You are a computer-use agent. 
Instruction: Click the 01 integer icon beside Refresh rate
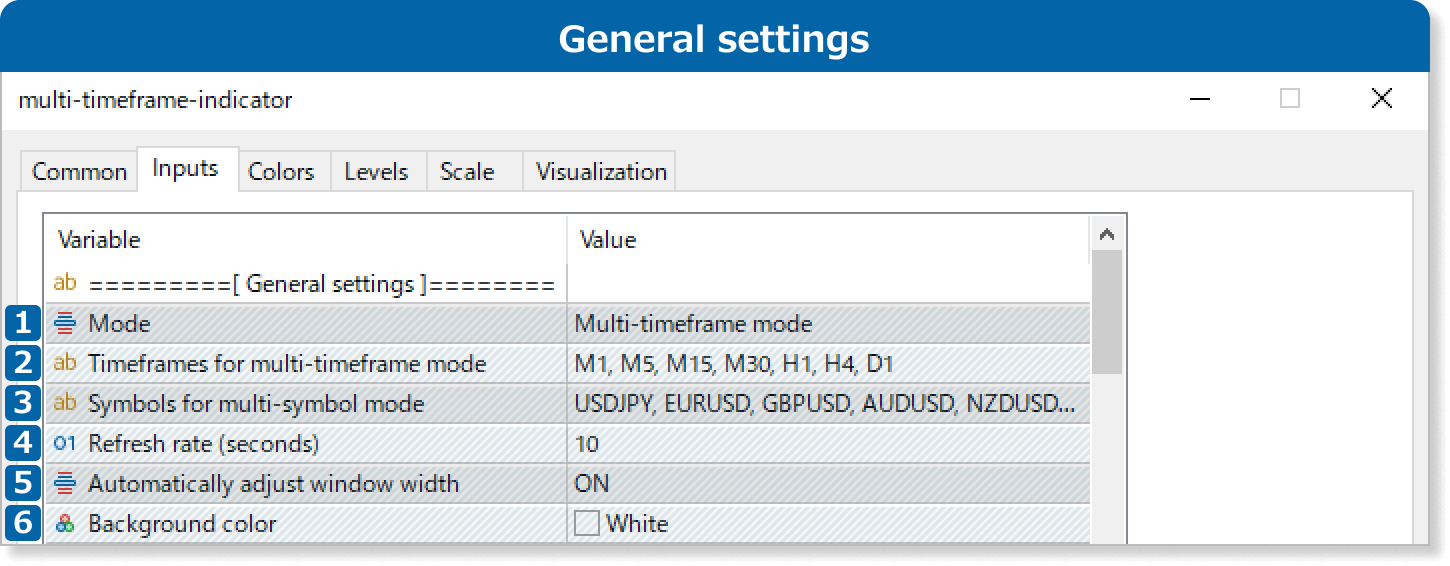click(65, 443)
